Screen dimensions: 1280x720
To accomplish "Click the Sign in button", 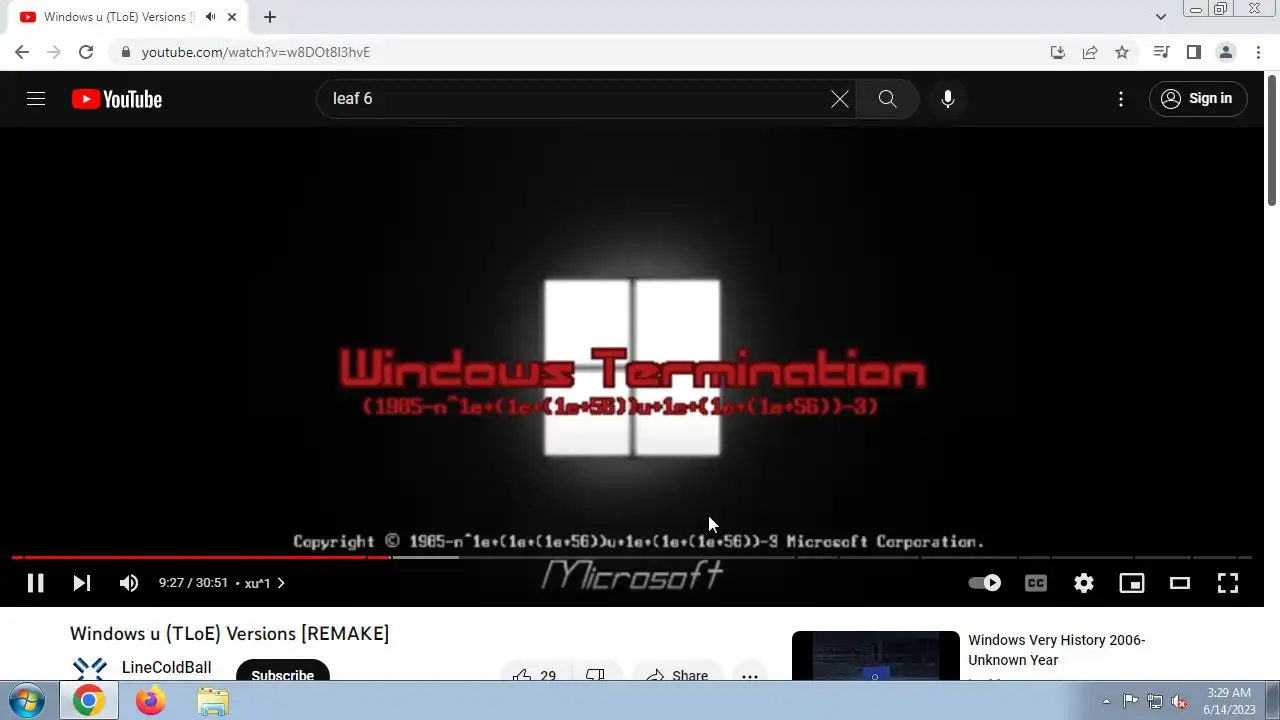I will coord(1198,99).
